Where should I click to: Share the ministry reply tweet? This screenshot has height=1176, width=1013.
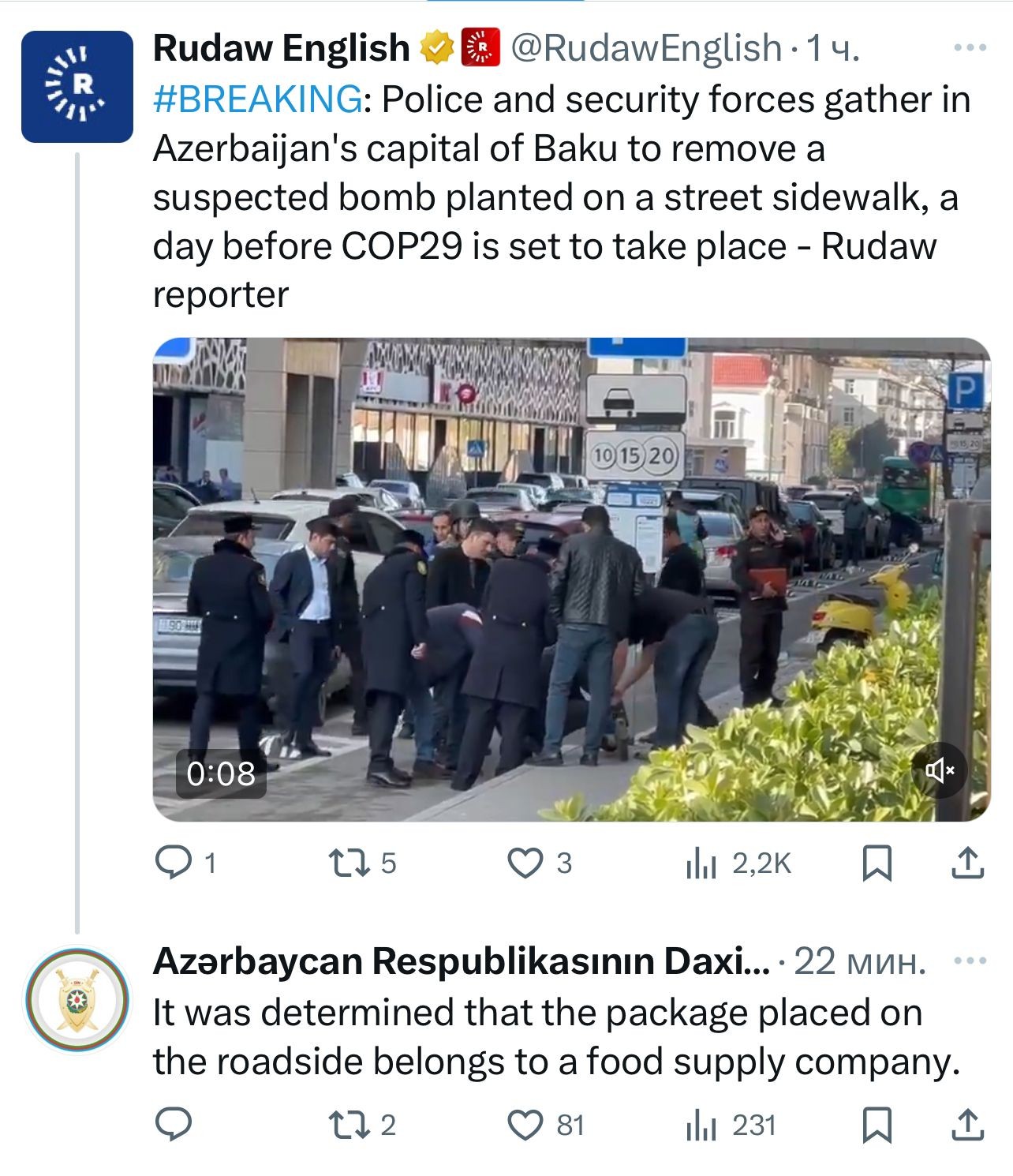coord(967,1125)
